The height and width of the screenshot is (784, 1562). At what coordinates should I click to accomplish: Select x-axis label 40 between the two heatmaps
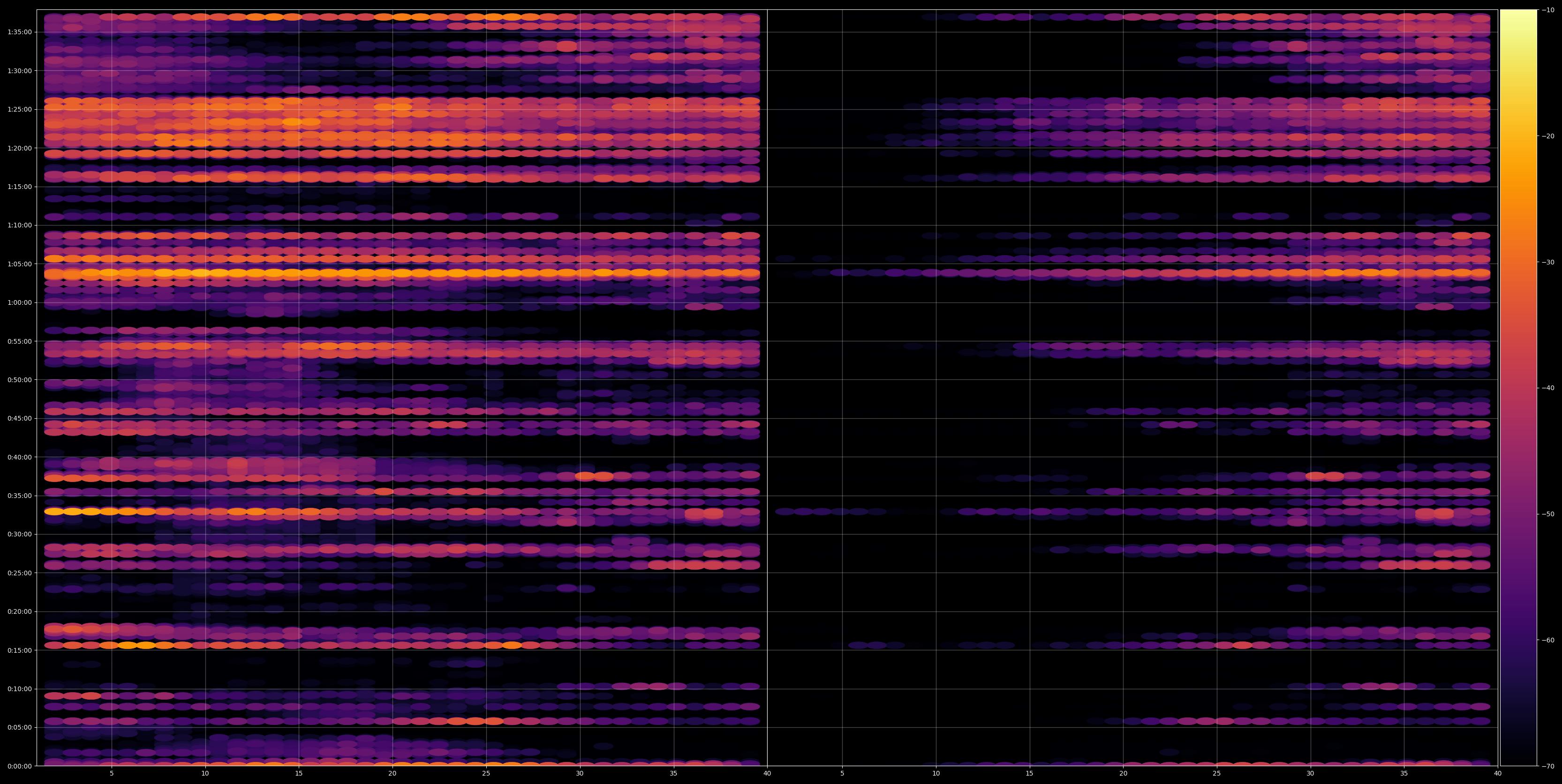click(767, 774)
